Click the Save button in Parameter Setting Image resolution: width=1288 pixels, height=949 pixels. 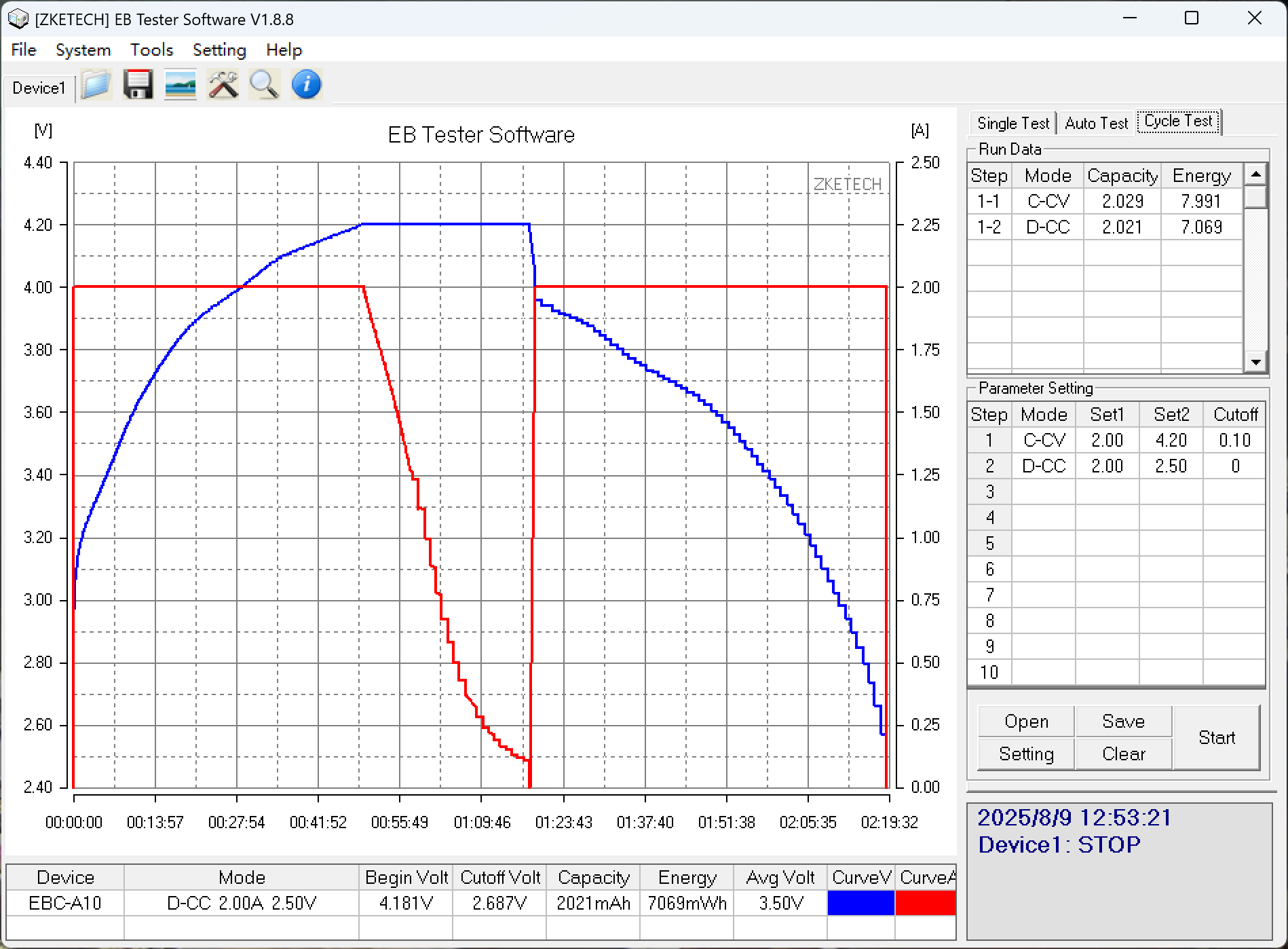(1123, 722)
